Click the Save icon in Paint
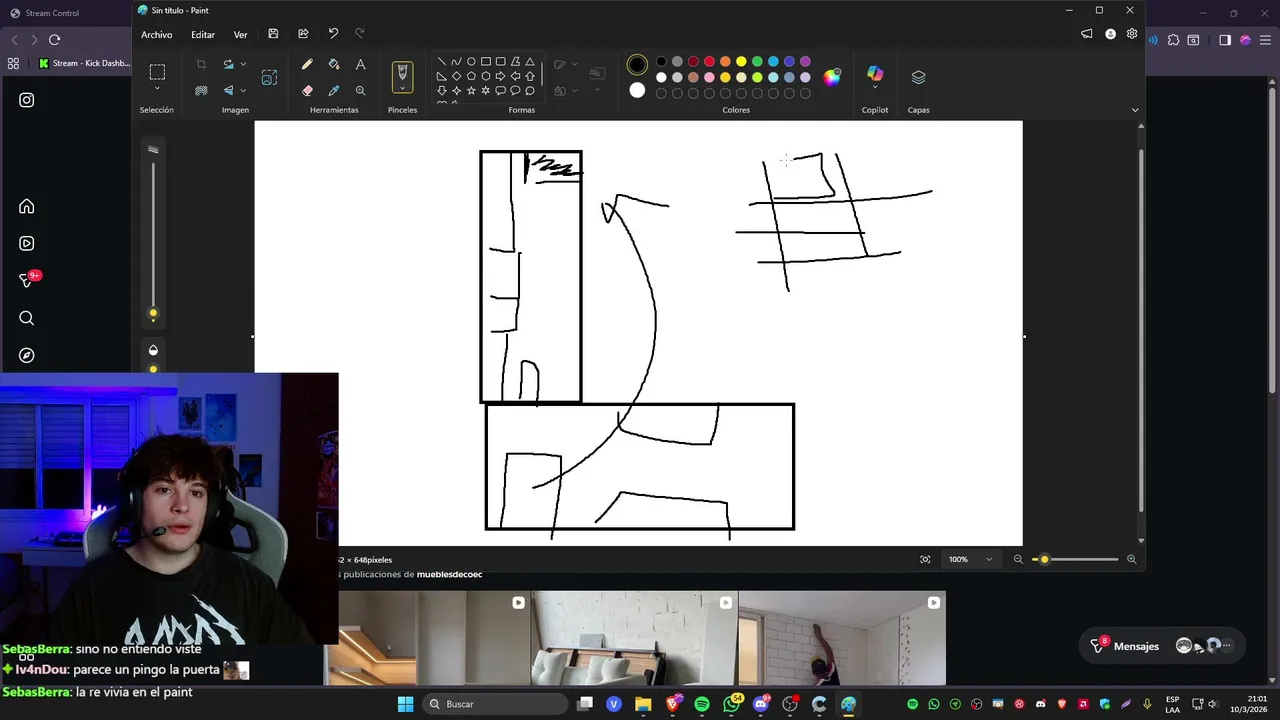The image size is (1280, 720). pos(273,34)
